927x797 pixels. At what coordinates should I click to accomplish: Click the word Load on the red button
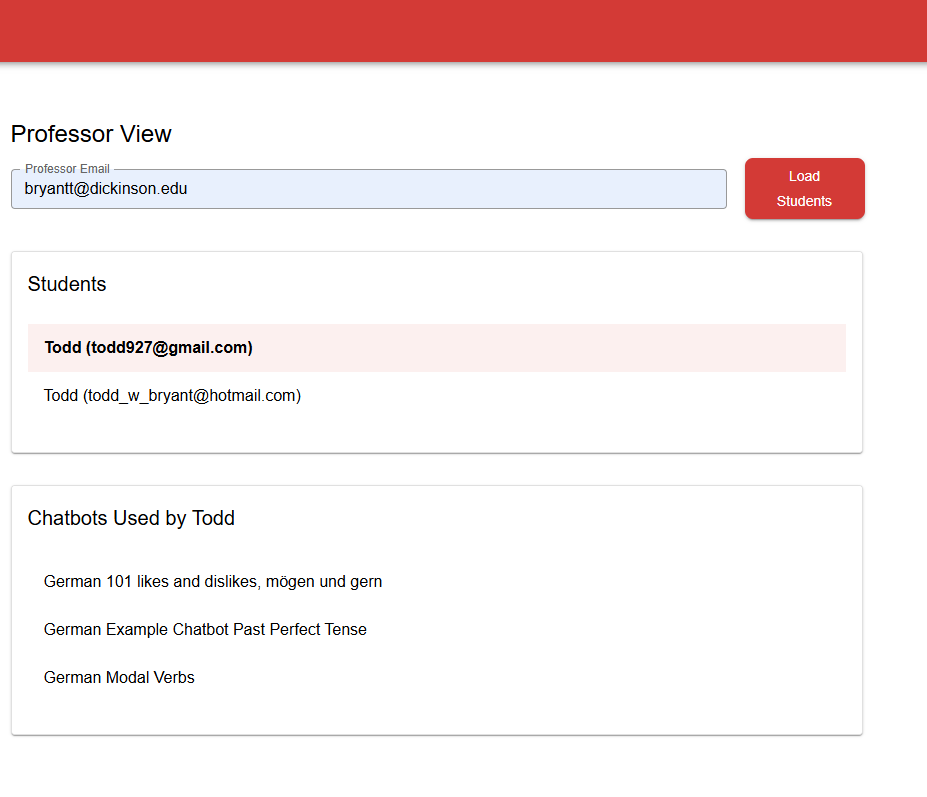click(x=804, y=176)
